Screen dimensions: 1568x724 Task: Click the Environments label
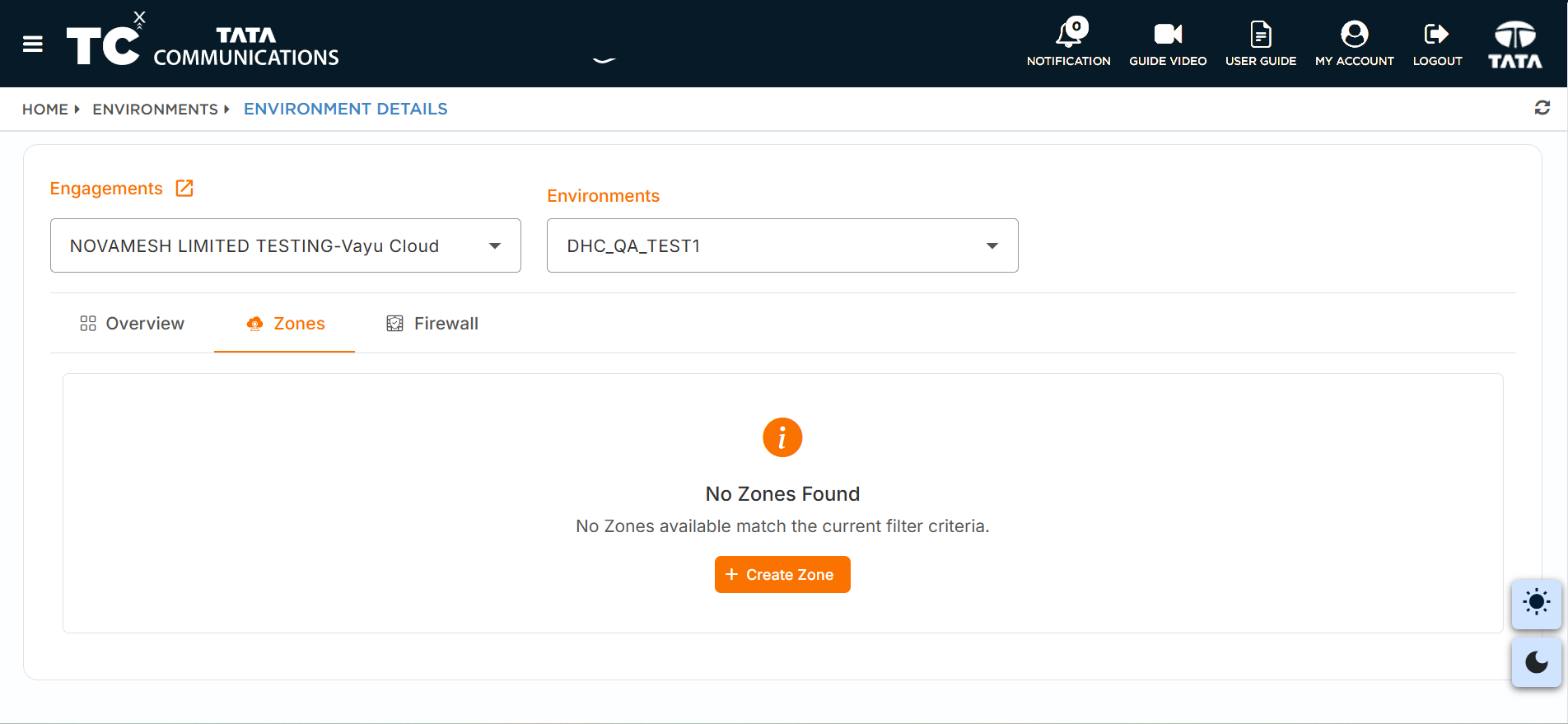pyautogui.click(x=604, y=196)
